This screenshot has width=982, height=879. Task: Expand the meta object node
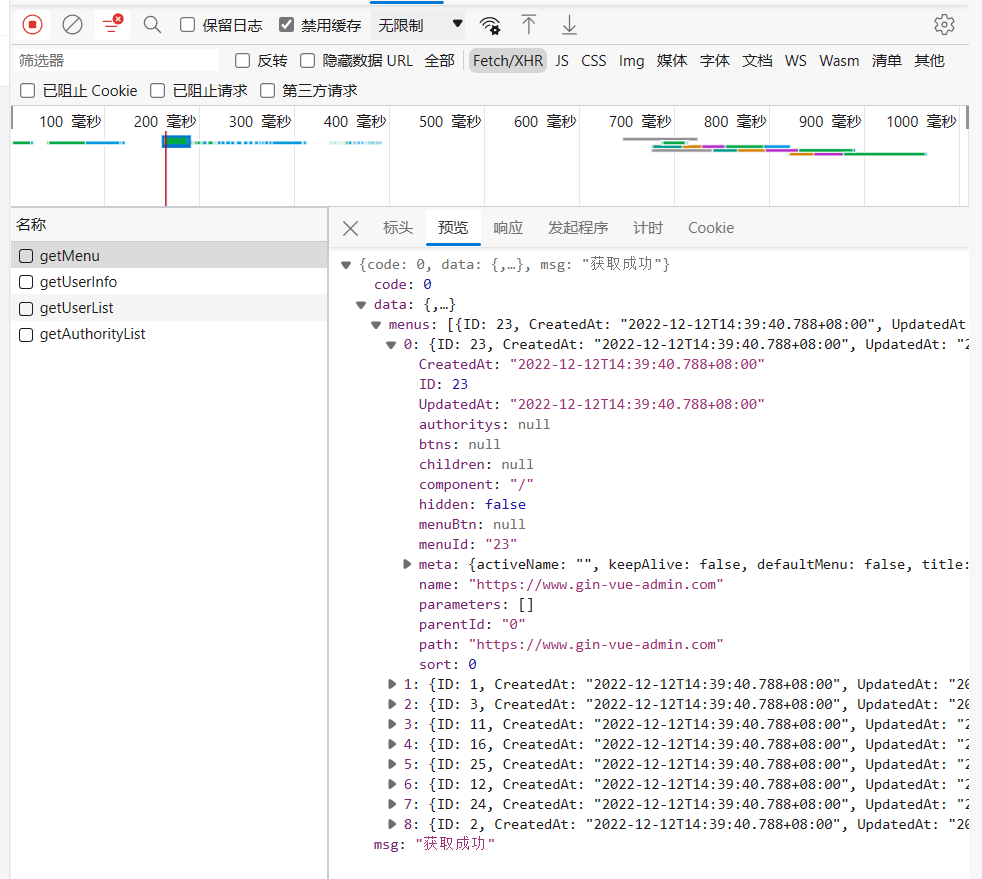click(407, 564)
